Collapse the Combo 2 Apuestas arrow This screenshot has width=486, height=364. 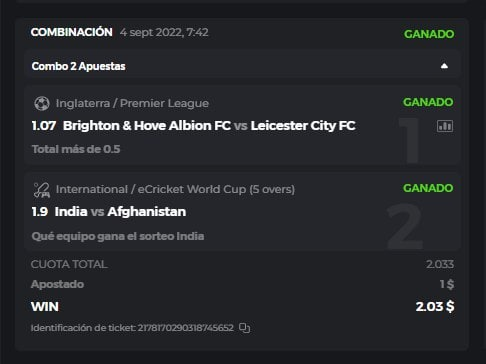click(x=444, y=66)
